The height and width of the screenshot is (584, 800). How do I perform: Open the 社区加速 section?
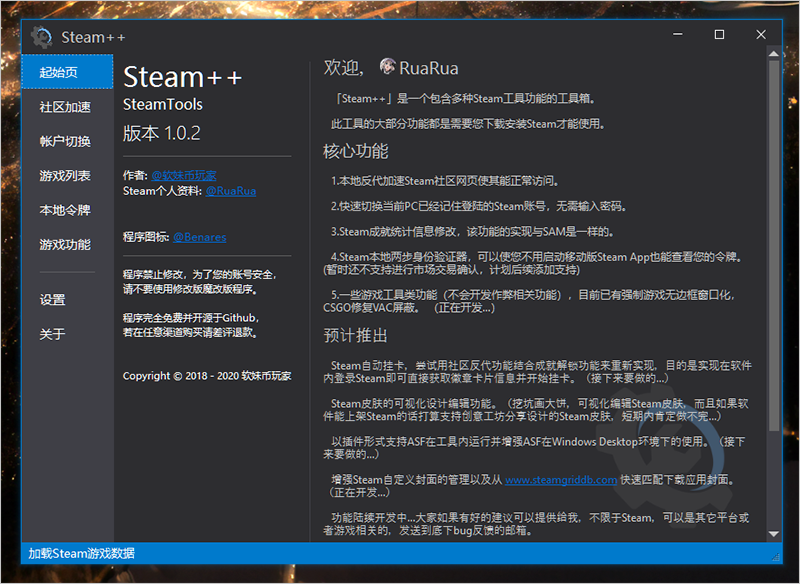pyautogui.click(x=67, y=107)
